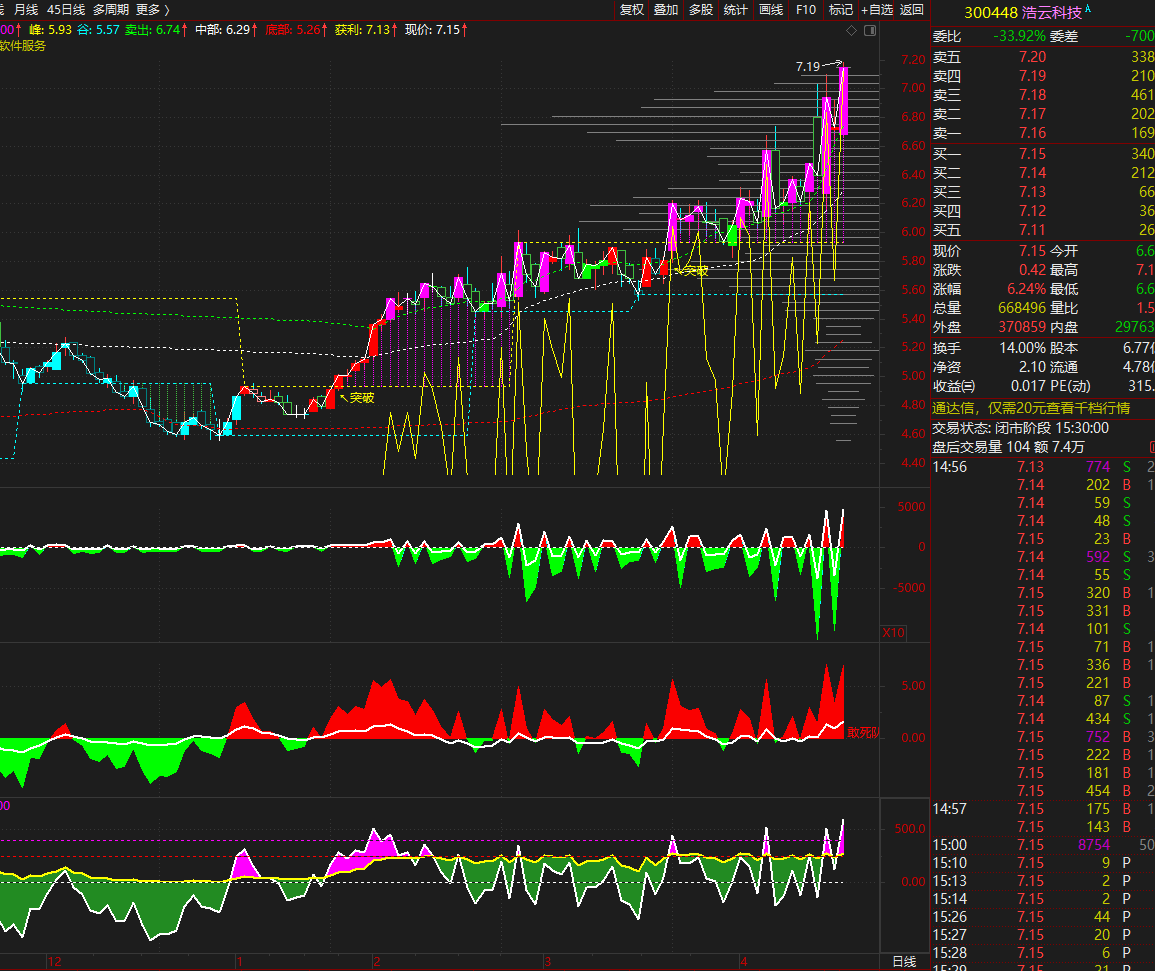The image size is (1155, 971).
Task: Click the X10 scale label on indicator panel
Action: [893, 633]
